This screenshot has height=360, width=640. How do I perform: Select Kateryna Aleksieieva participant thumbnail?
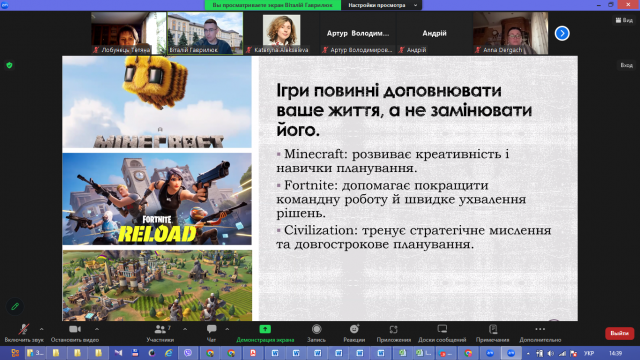282,33
